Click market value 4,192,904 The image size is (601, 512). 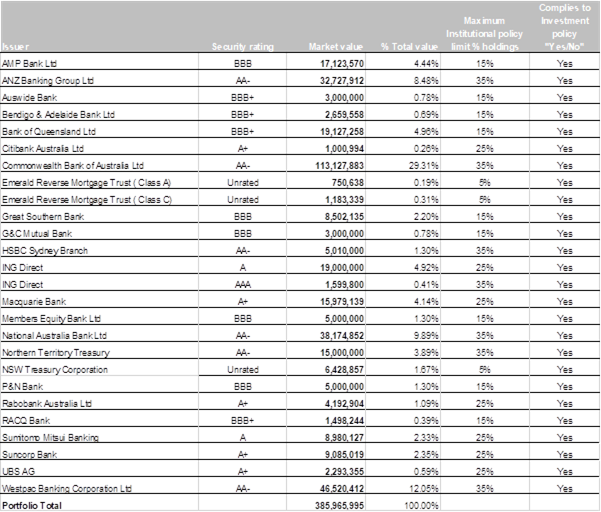click(344, 404)
